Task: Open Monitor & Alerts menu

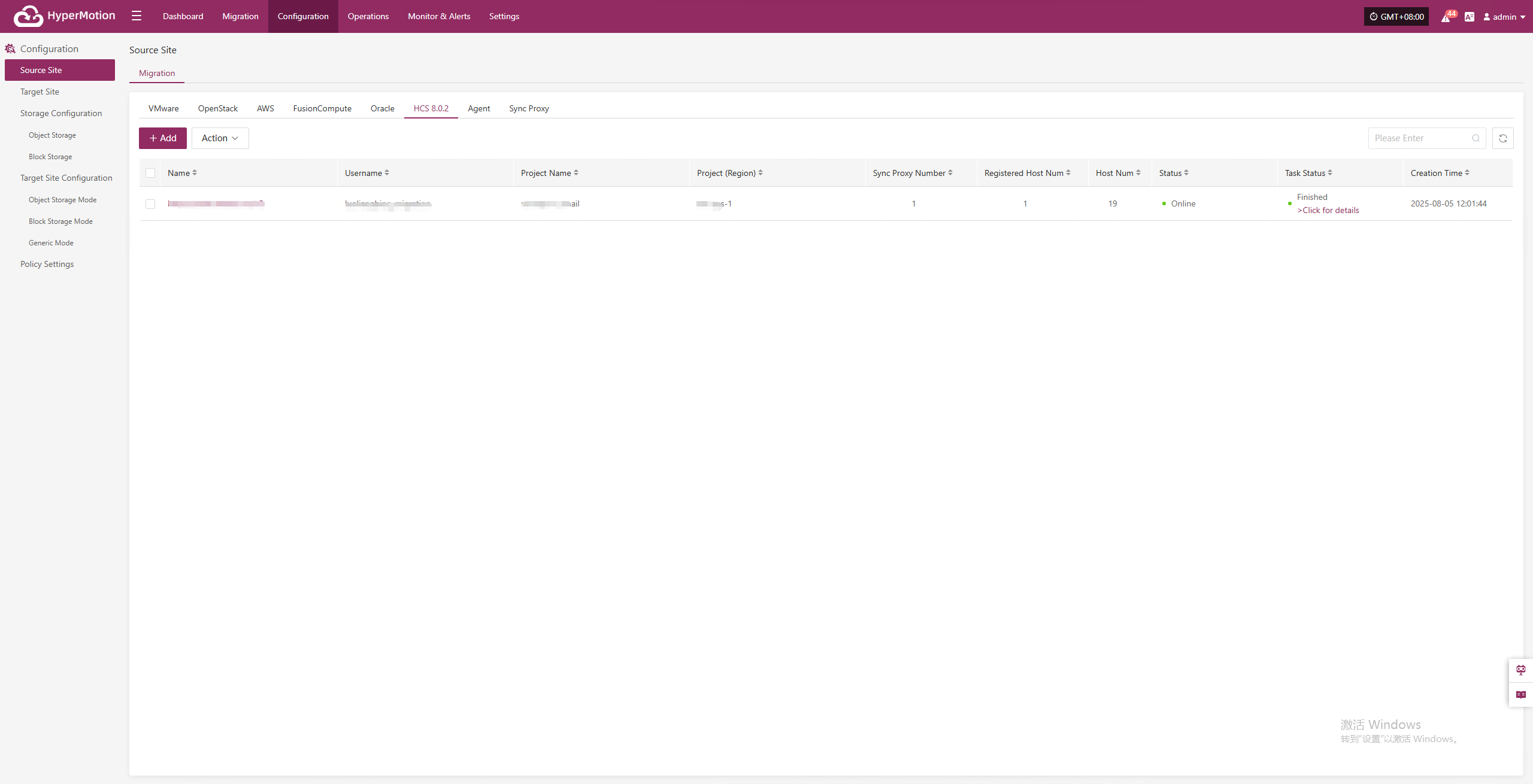Action: tap(439, 16)
